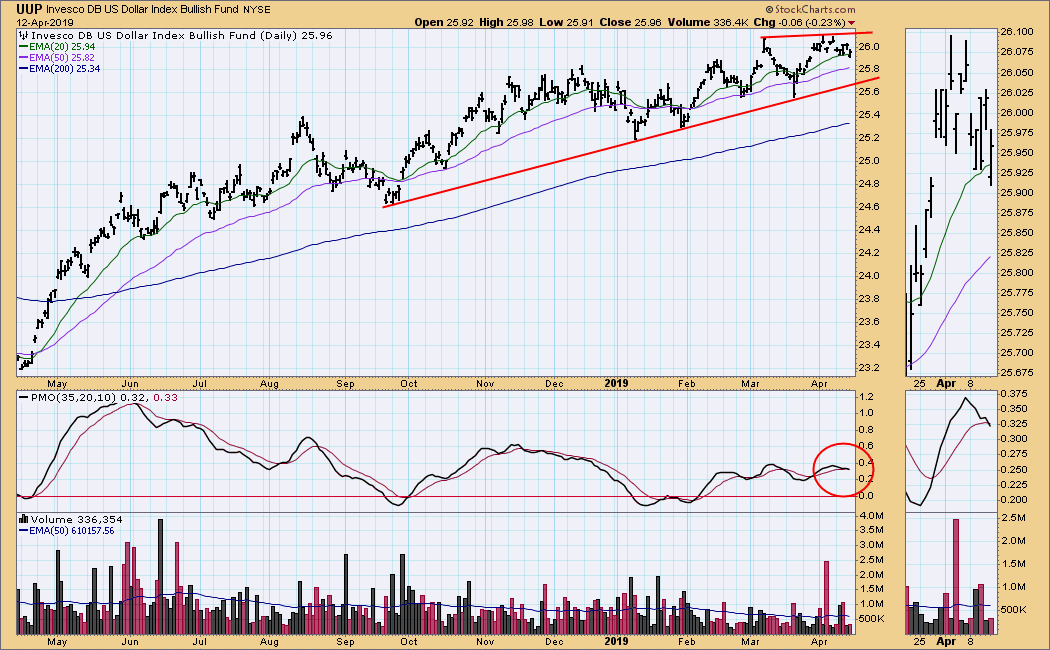Click the 26.100 label in the zoom panel
Image resolution: width=1050 pixels, height=650 pixels.
[1018, 32]
